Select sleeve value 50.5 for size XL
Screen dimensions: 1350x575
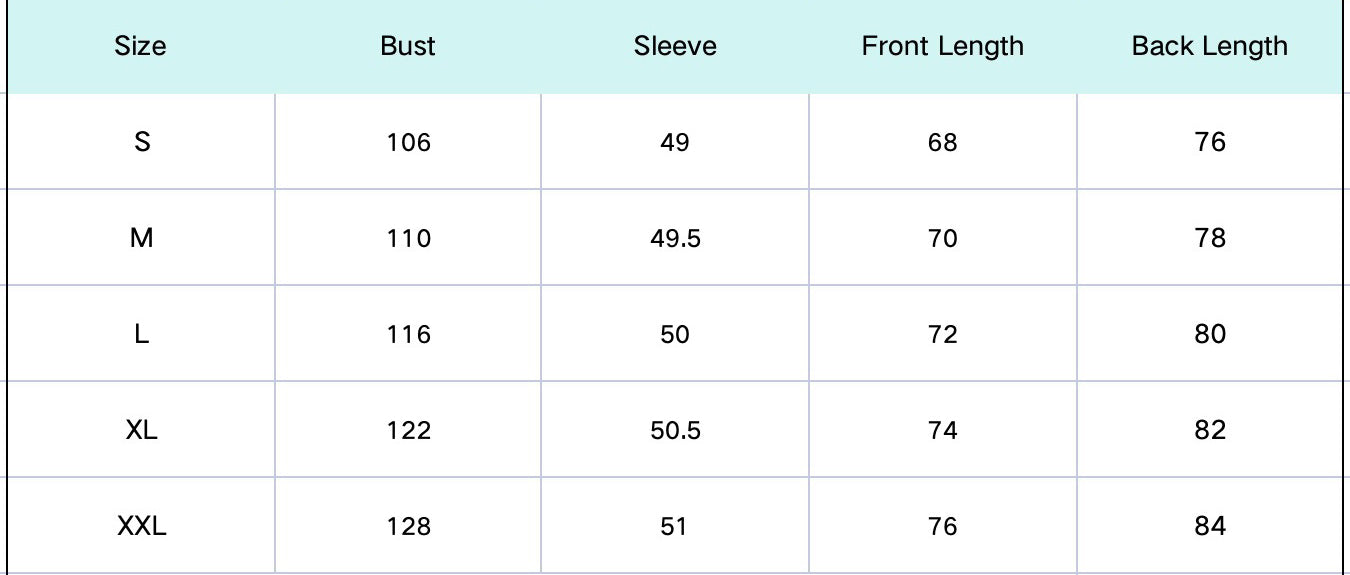675,431
